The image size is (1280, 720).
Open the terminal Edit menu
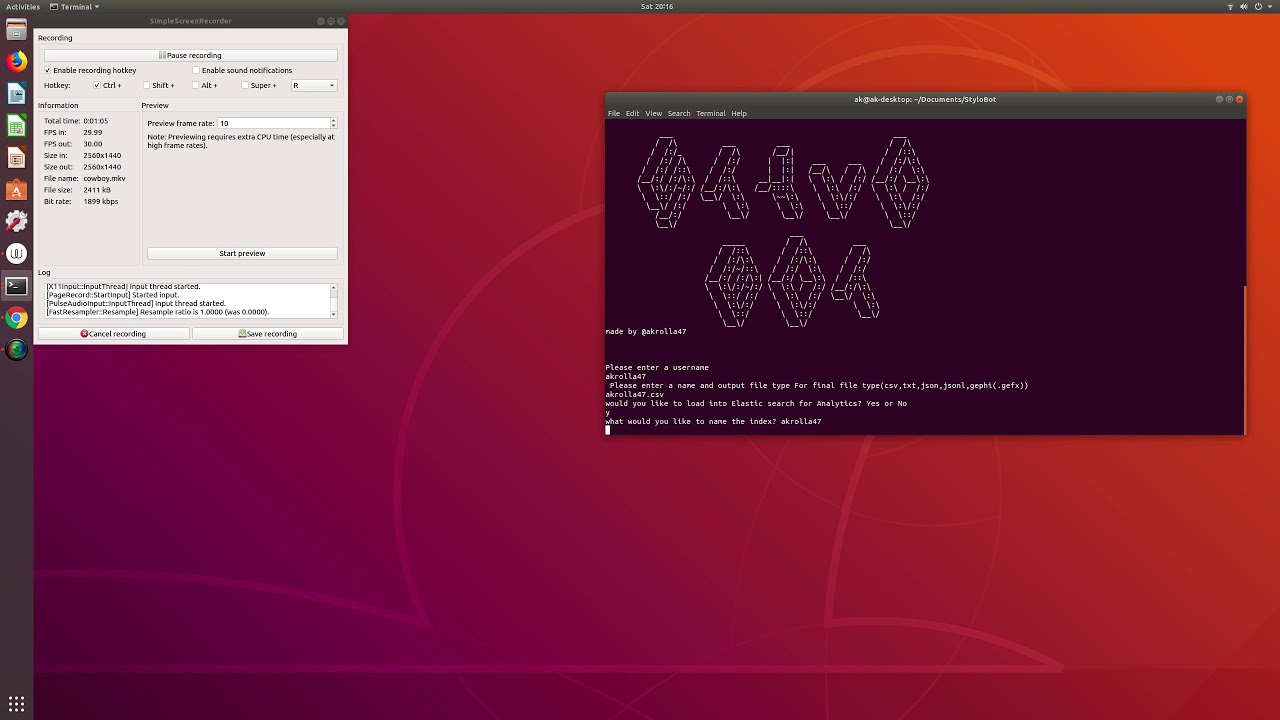pyautogui.click(x=632, y=113)
